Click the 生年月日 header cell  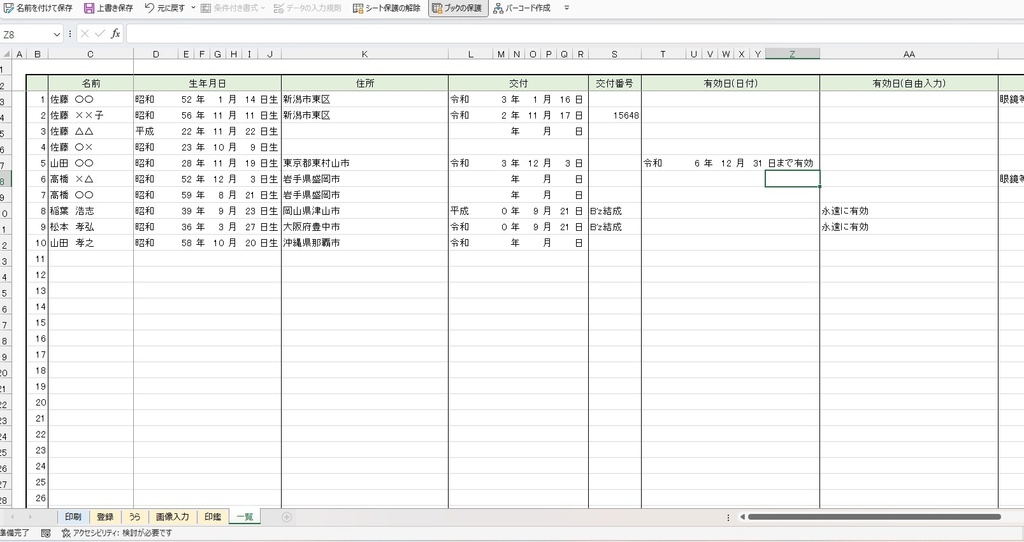pyautogui.click(x=208, y=84)
